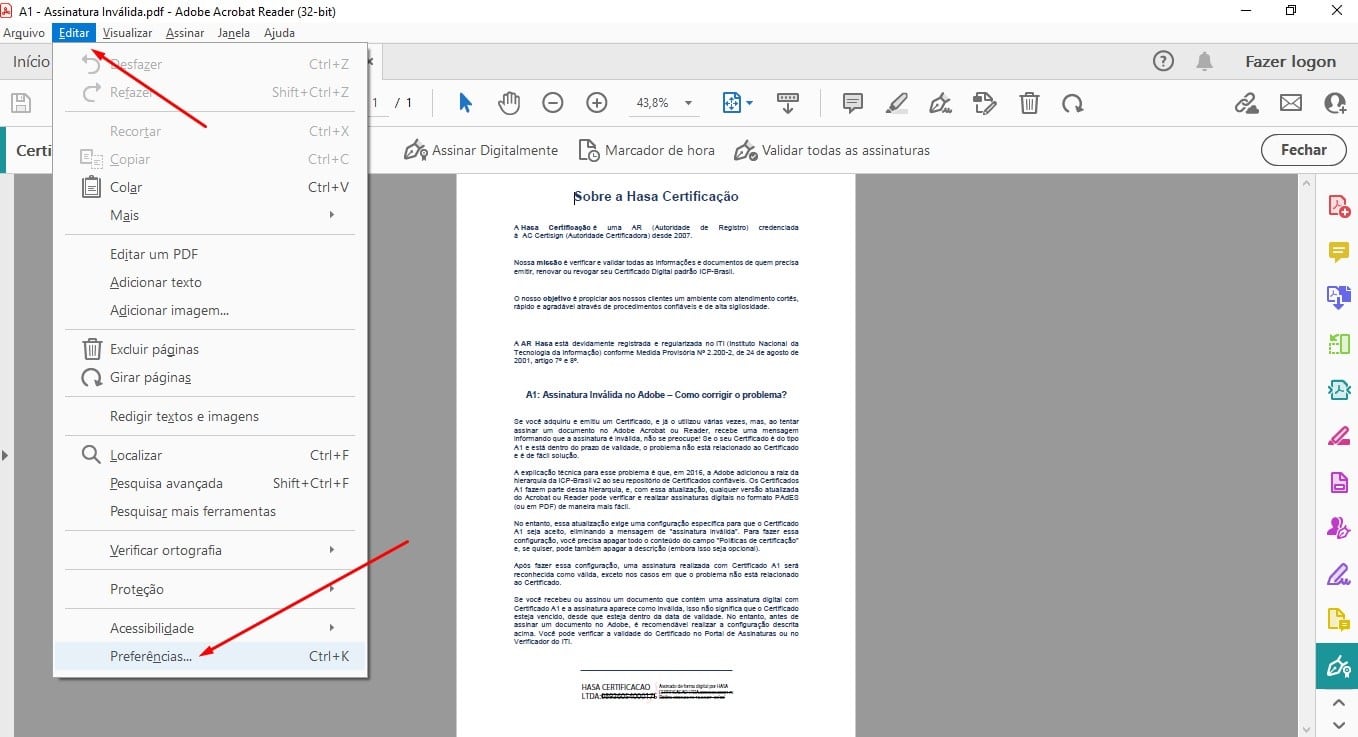Select the arrow selection tool
Screen dimensions: 1358x737
[x=465, y=102]
